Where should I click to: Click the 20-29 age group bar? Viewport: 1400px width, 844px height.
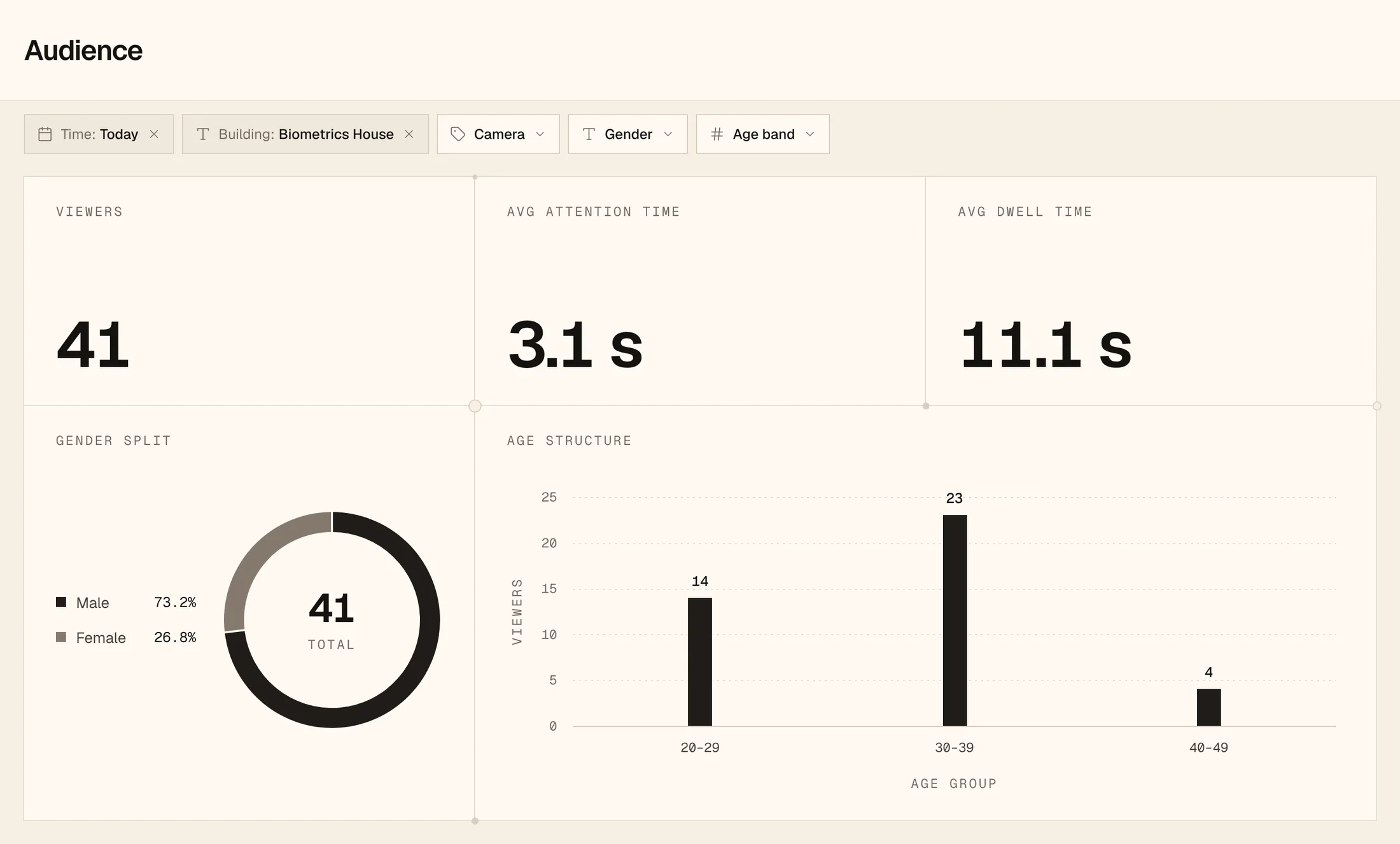pos(700,662)
